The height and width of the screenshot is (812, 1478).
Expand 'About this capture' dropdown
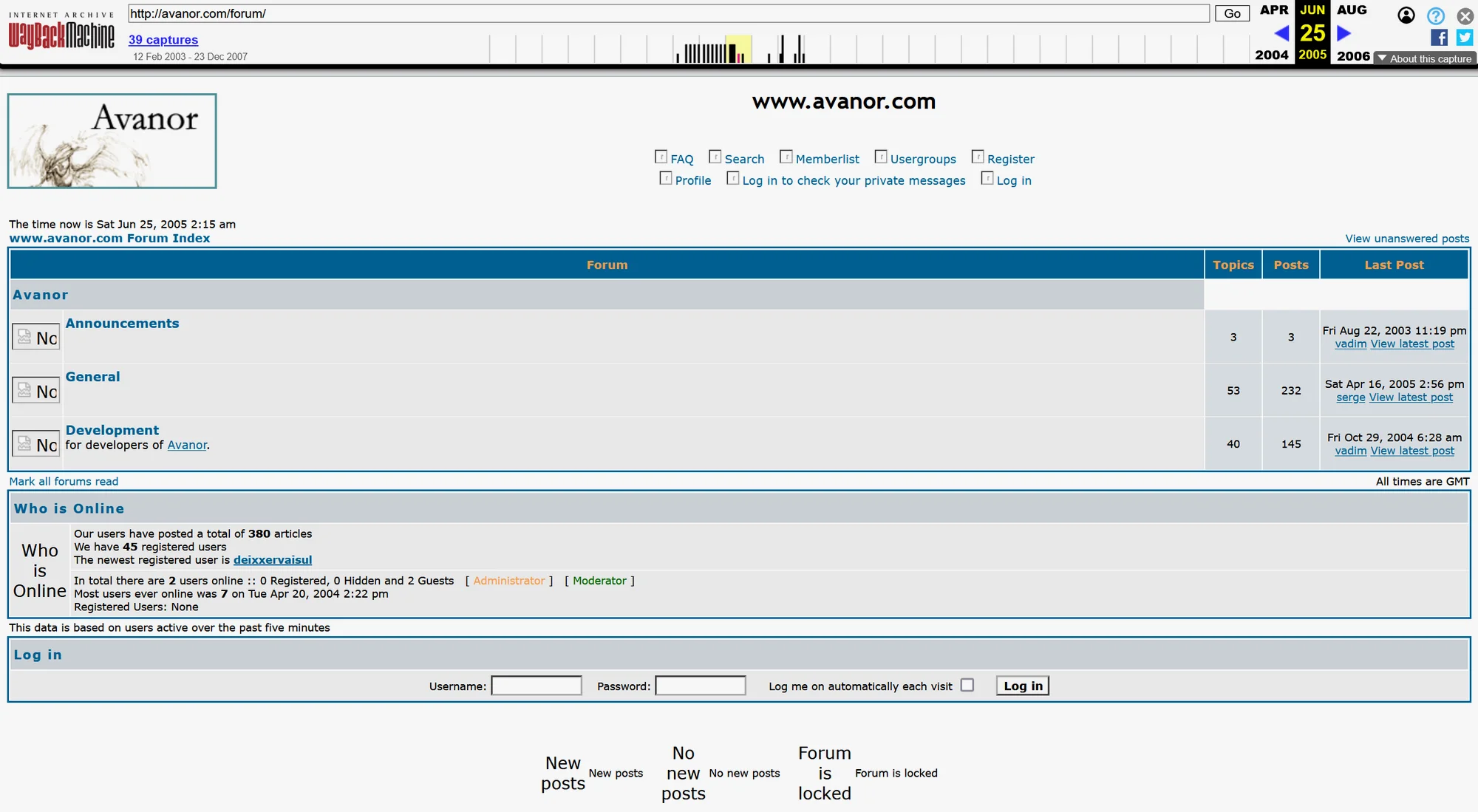click(1423, 58)
